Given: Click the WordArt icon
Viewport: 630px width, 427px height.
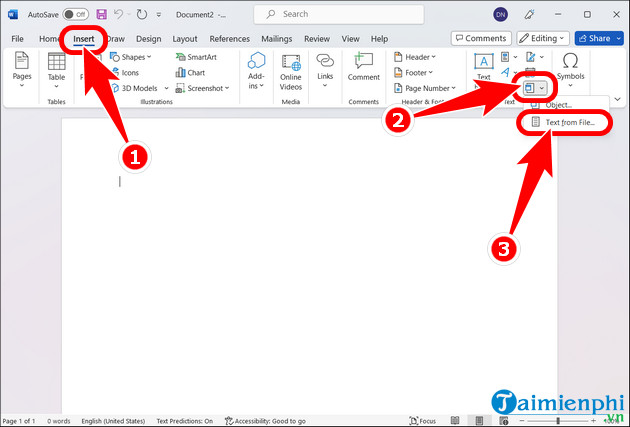Looking at the screenshot, I should coord(505,72).
